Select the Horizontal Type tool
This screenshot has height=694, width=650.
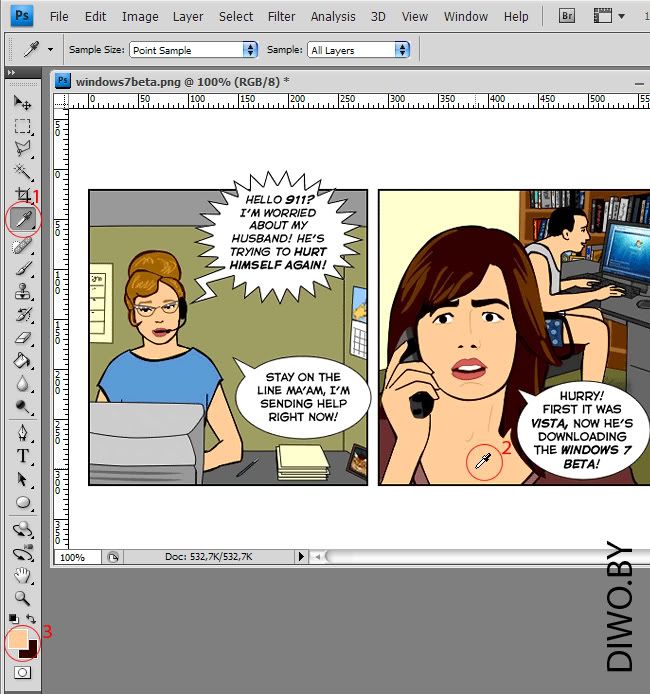[x=22, y=456]
